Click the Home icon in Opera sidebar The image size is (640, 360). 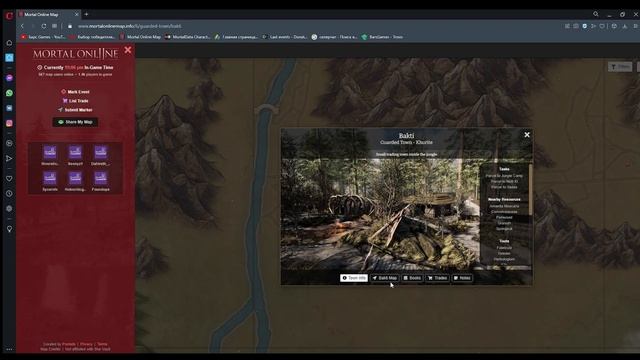(x=9, y=43)
